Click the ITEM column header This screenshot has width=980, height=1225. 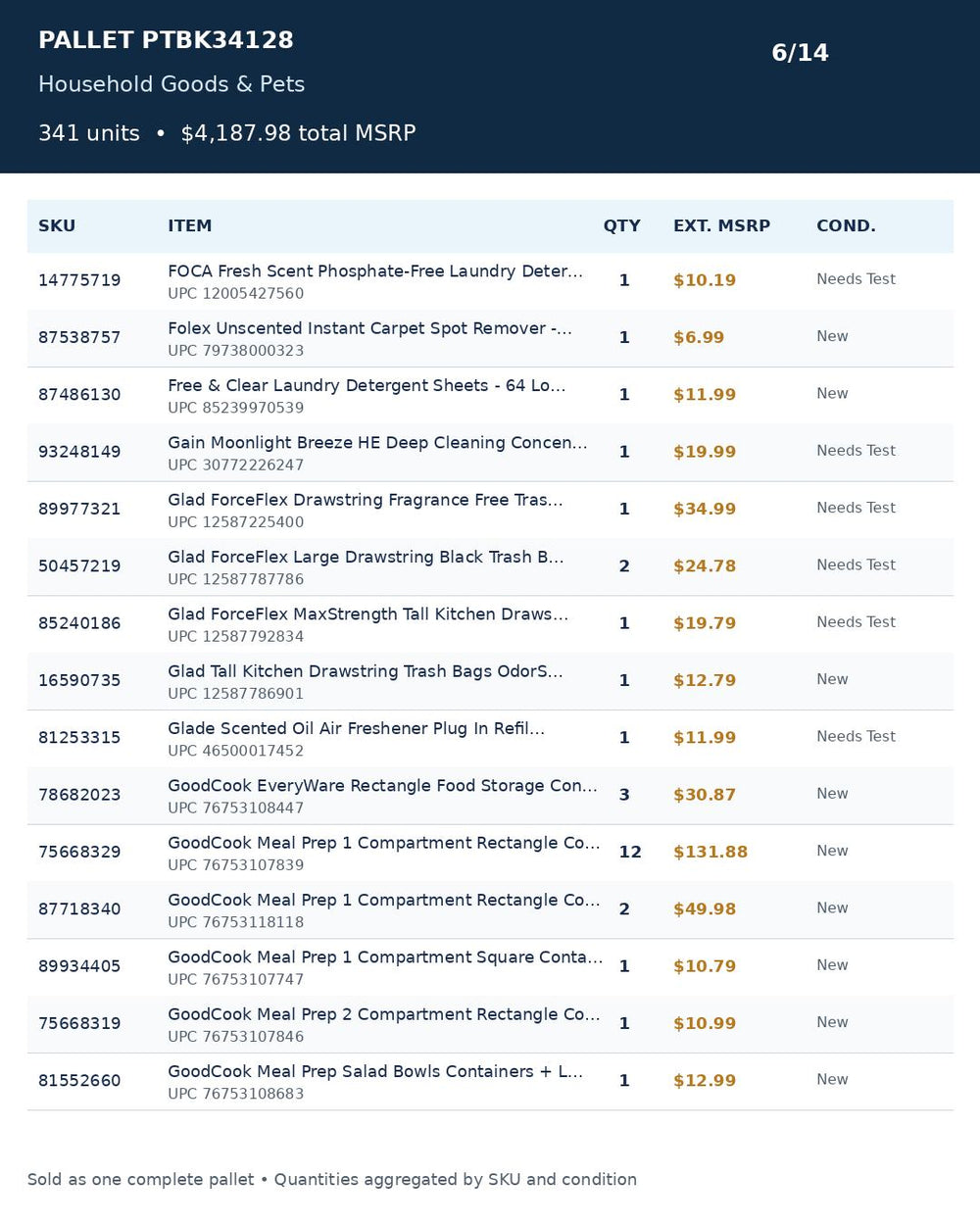(x=189, y=225)
